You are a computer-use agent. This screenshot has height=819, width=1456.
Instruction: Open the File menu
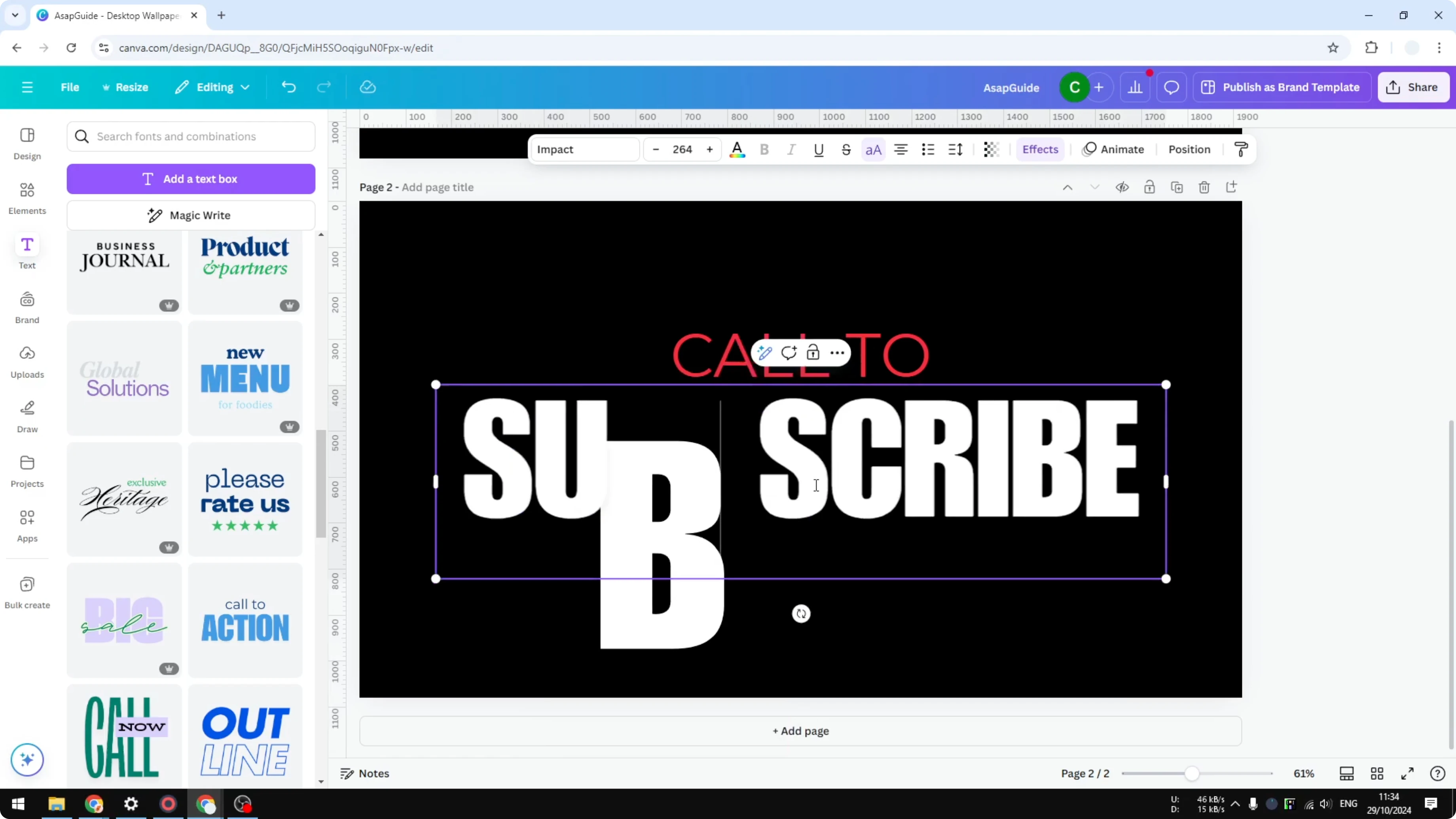(x=70, y=87)
